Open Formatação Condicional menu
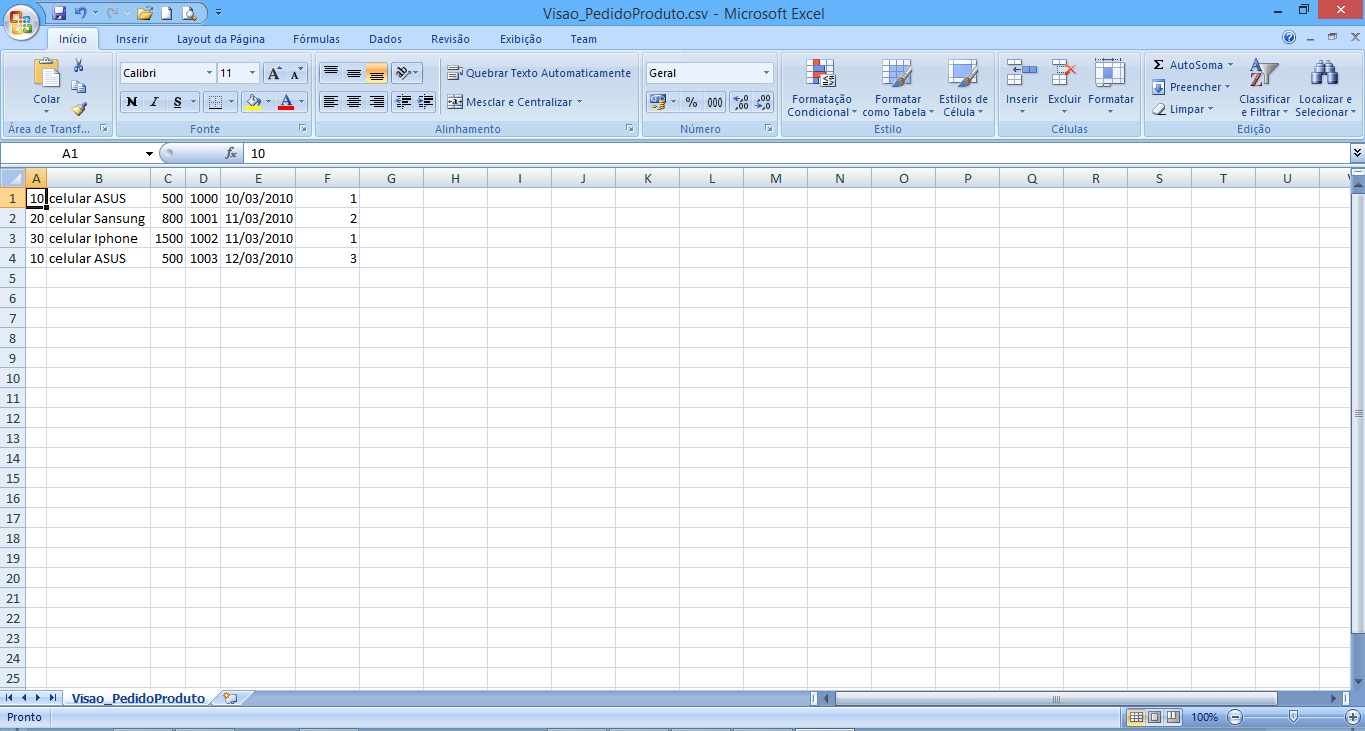Image resolution: width=1365 pixels, height=731 pixels. tap(821, 88)
